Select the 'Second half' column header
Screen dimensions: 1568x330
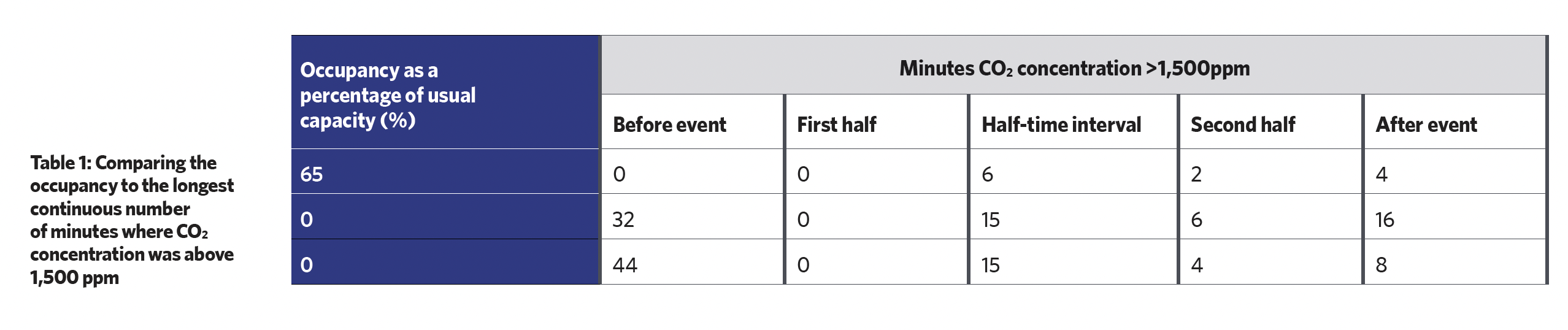[x=1270, y=121]
